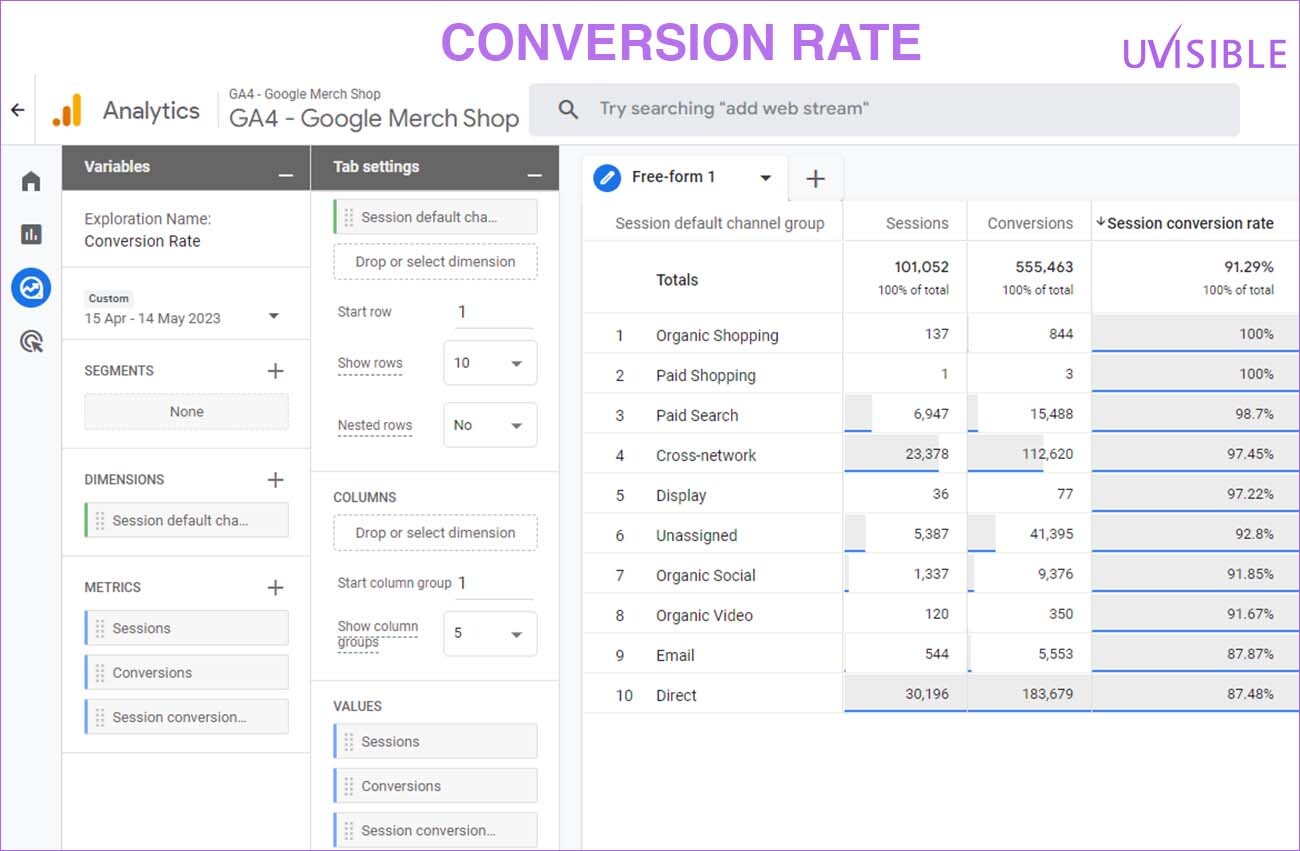Open the Advertising icon in sidebar

pos(31,342)
